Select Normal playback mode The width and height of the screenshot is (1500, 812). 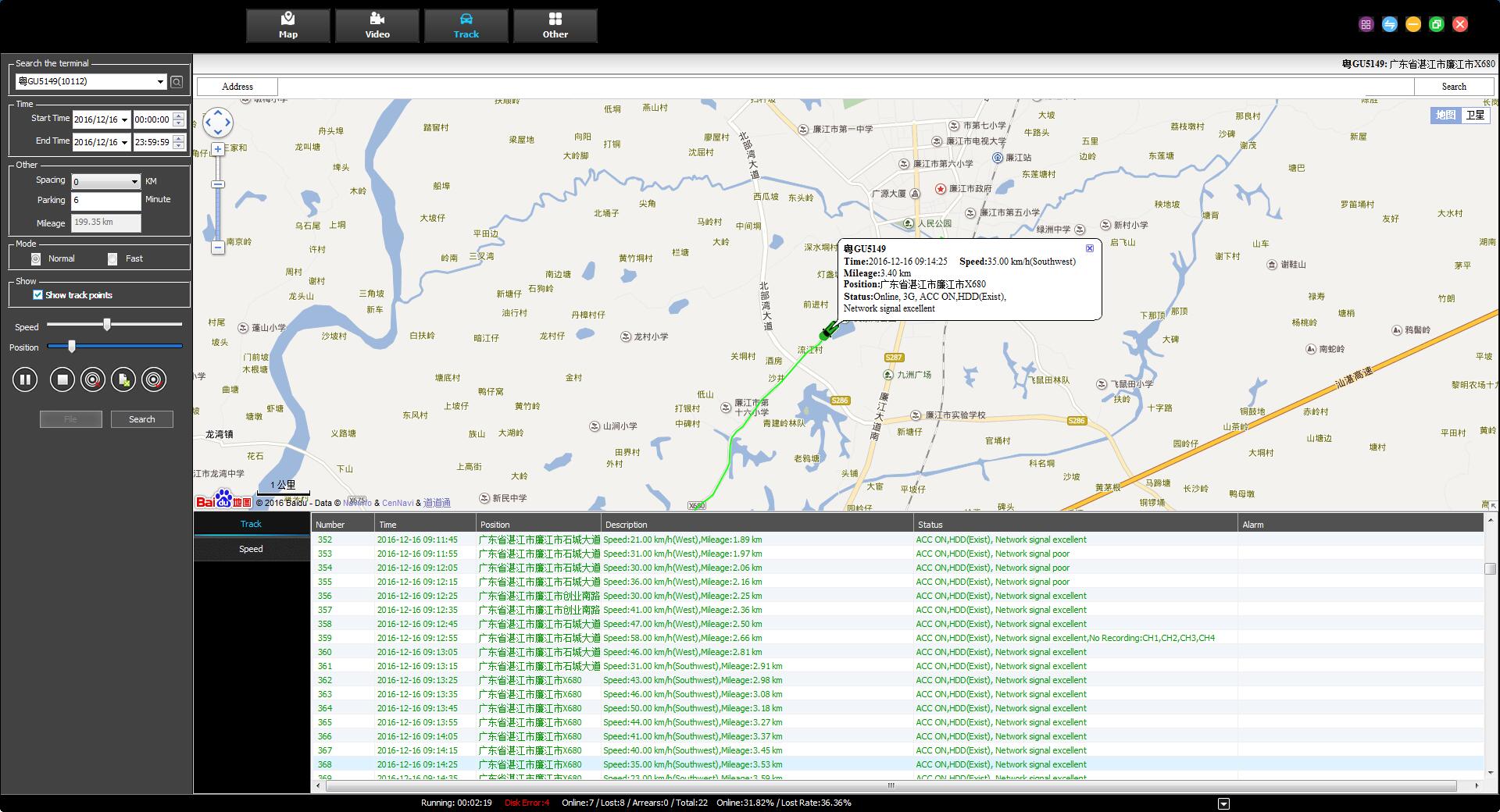(x=36, y=259)
